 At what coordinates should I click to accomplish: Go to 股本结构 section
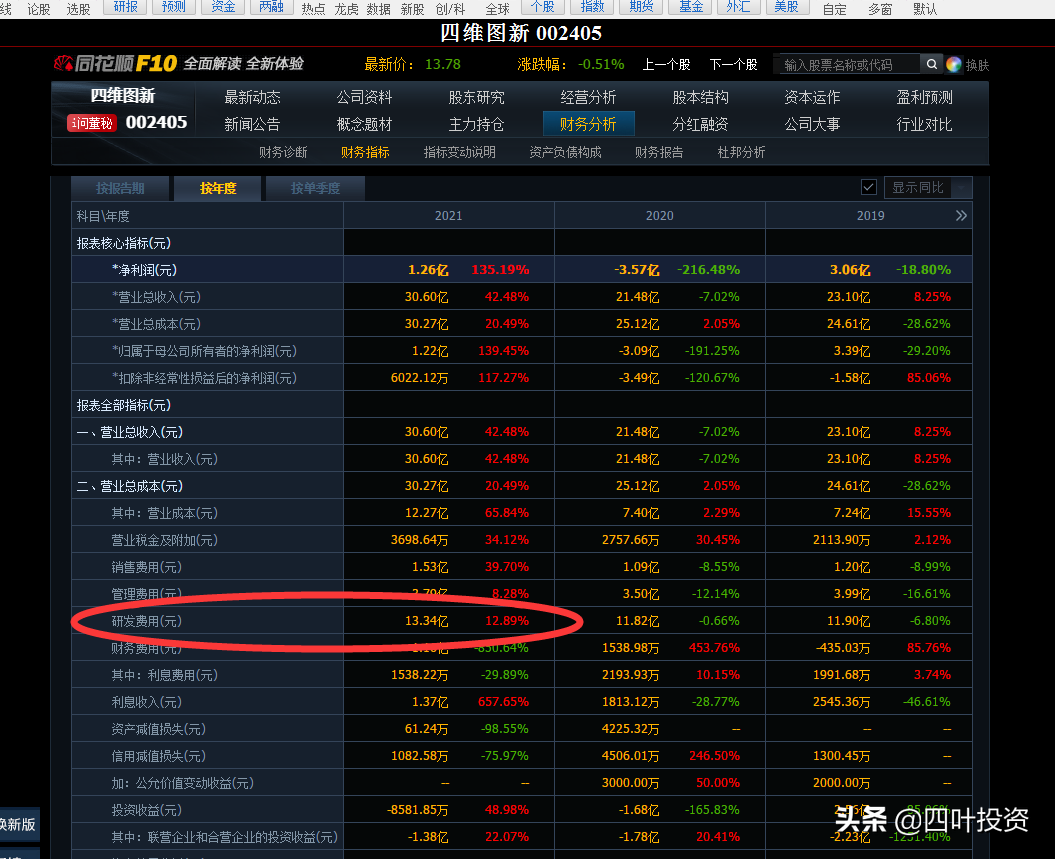pyautogui.click(x=700, y=98)
